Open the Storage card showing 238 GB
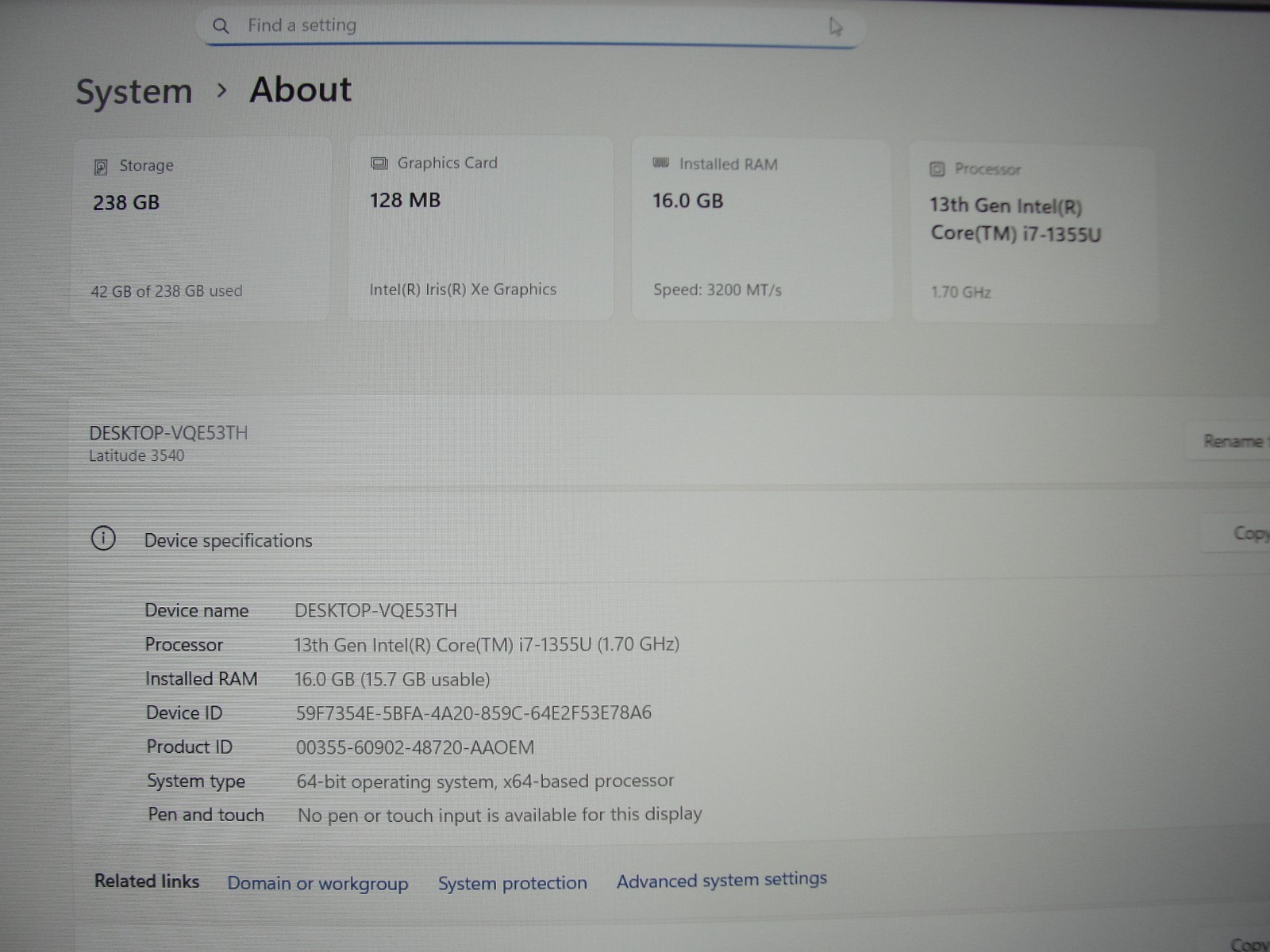 click(200, 229)
